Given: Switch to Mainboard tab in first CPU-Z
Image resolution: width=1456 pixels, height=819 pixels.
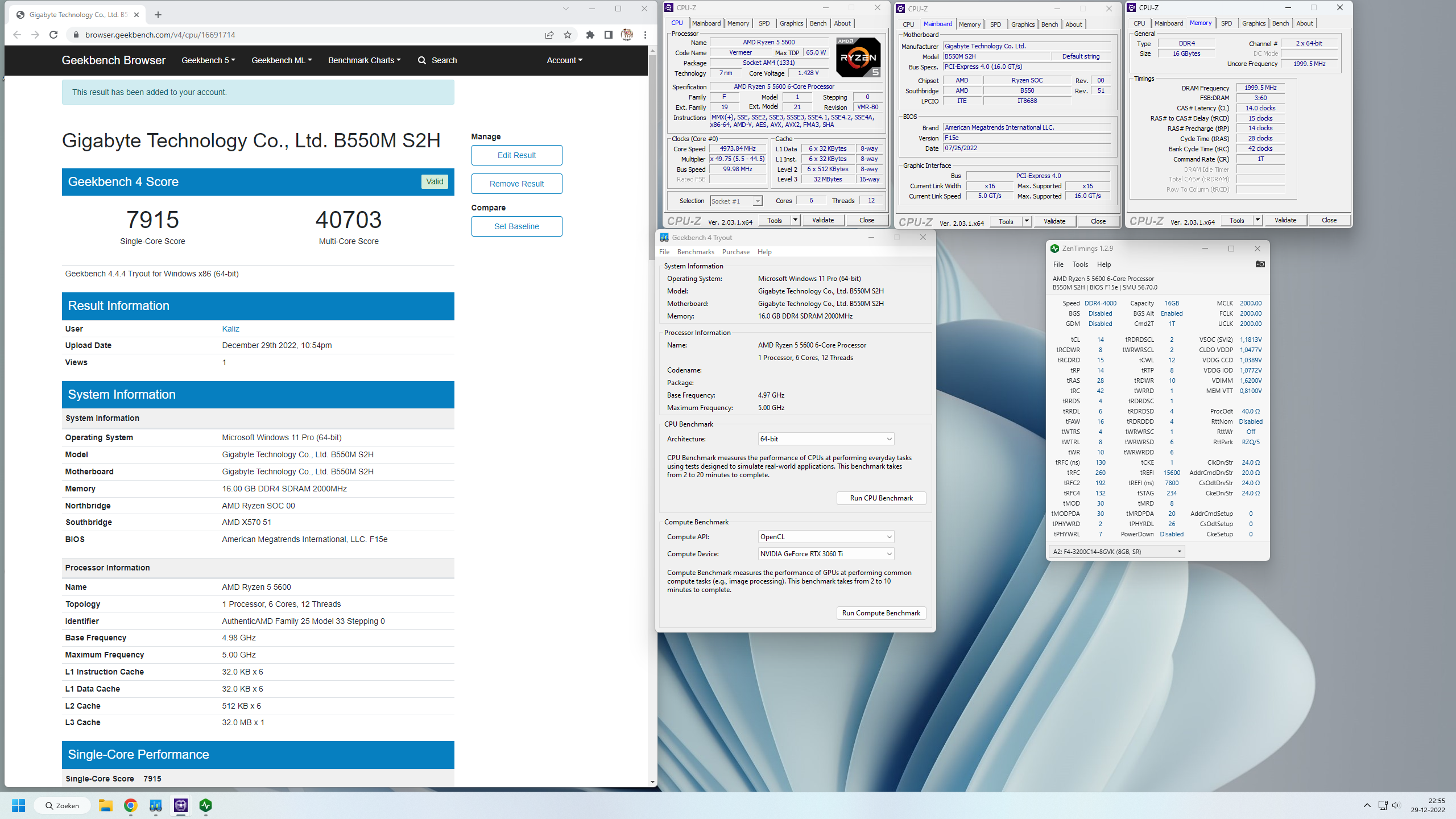Looking at the screenshot, I should 706,23.
